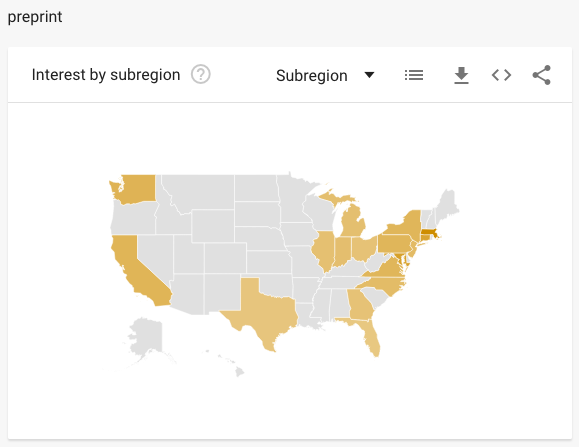This screenshot has width=579, height=447.
Task: Select Ohio on the map
Action: tap(364, 247)
